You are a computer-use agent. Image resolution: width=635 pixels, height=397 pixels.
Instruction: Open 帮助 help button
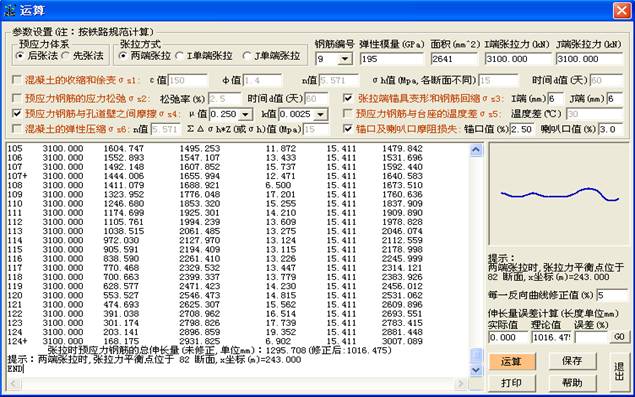572,383
